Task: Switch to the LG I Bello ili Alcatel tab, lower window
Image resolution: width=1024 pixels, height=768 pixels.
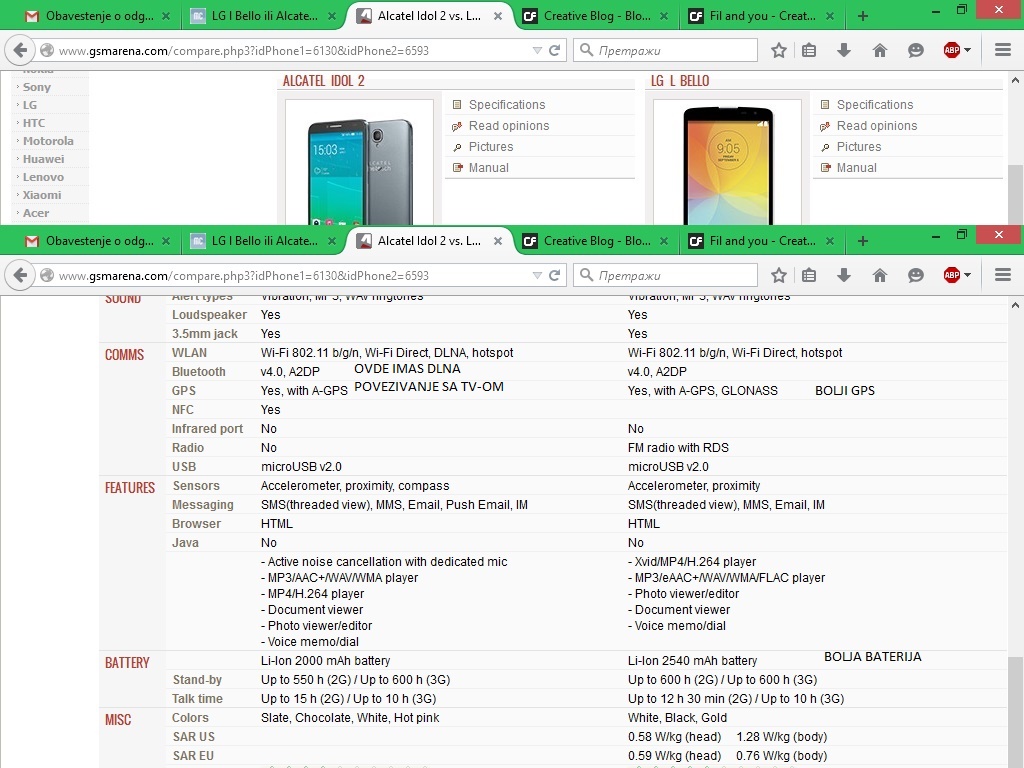Action: click(x=261, y=241)
